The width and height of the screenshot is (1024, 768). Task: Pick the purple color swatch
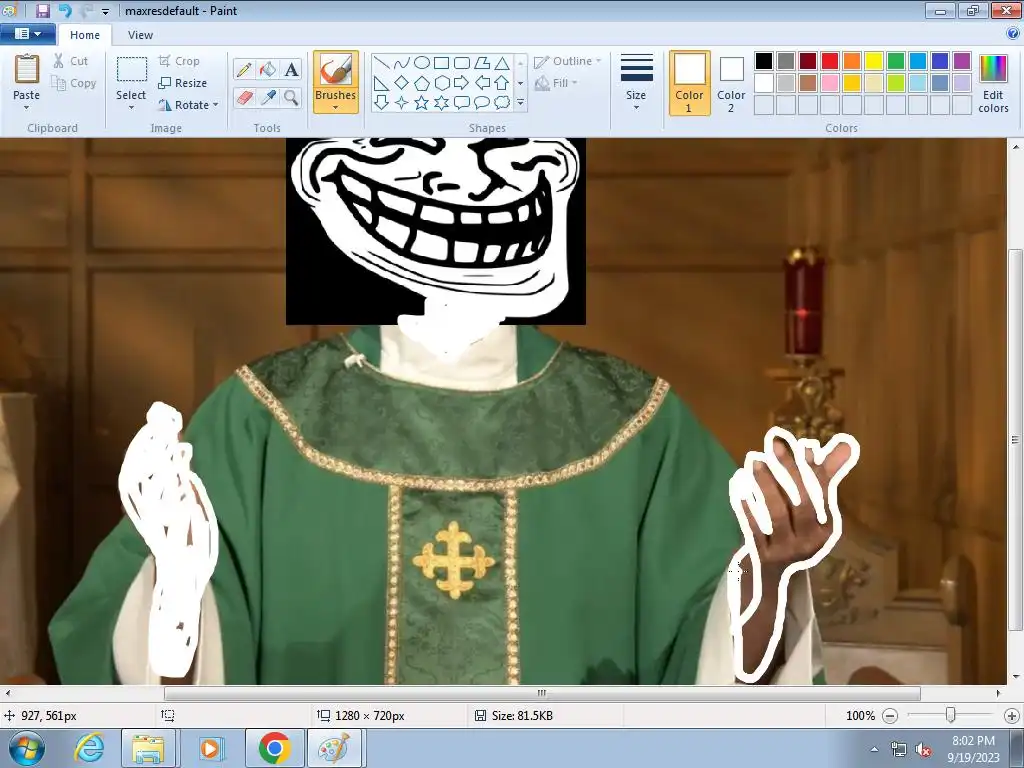pos(962,61)
